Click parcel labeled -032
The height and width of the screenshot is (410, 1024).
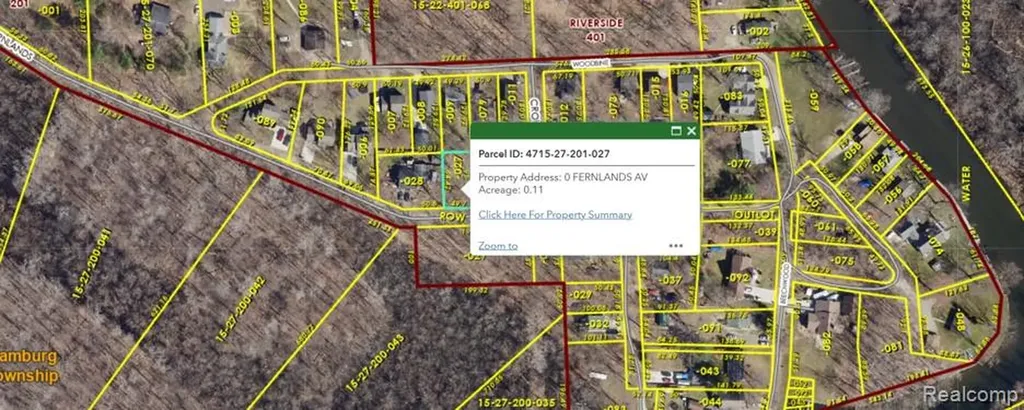tap(598, 323)
